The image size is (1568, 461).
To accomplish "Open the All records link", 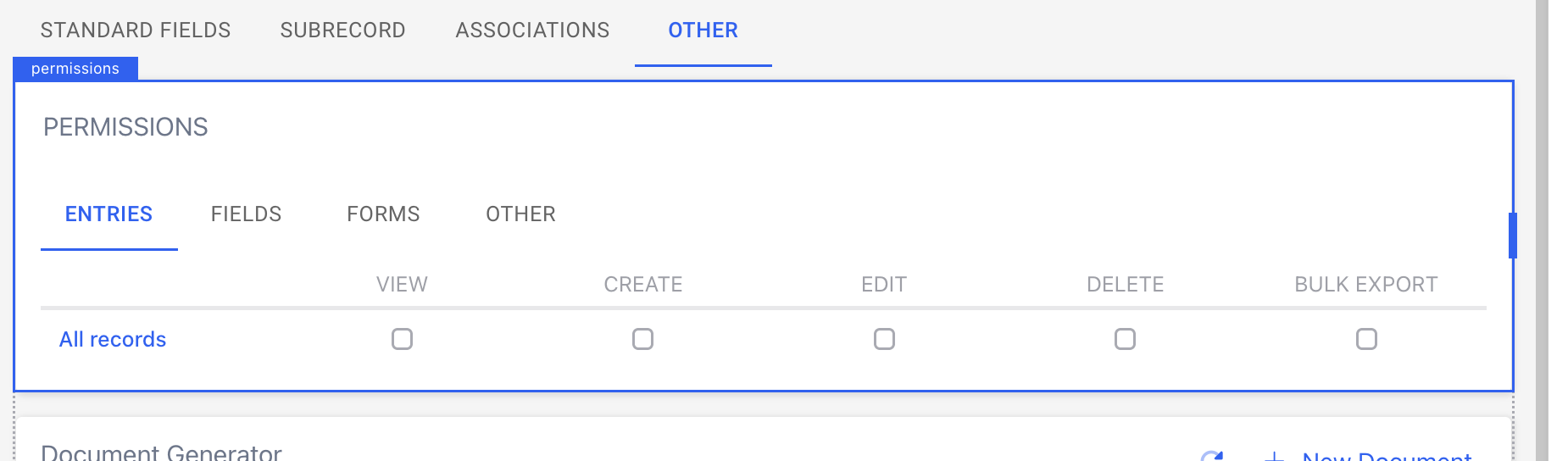I will [x=113, y=340].
